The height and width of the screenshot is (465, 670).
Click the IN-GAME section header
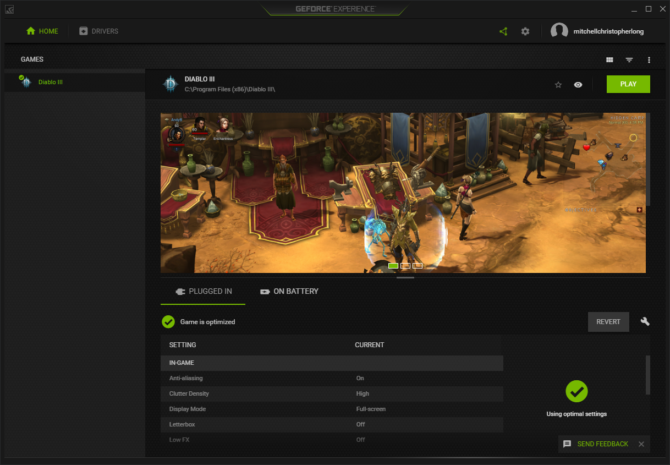pos(332,363)
